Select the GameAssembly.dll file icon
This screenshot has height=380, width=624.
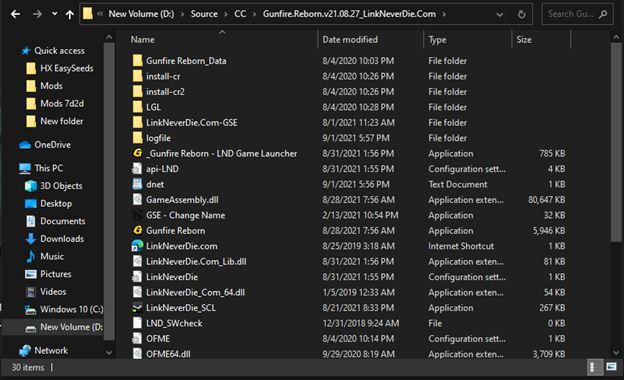(x=137, y=199)
